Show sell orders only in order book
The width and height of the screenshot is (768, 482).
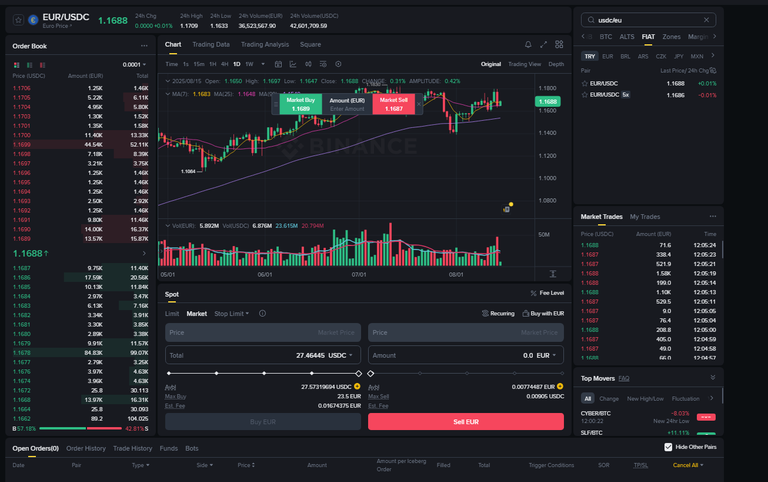point(43,65)
